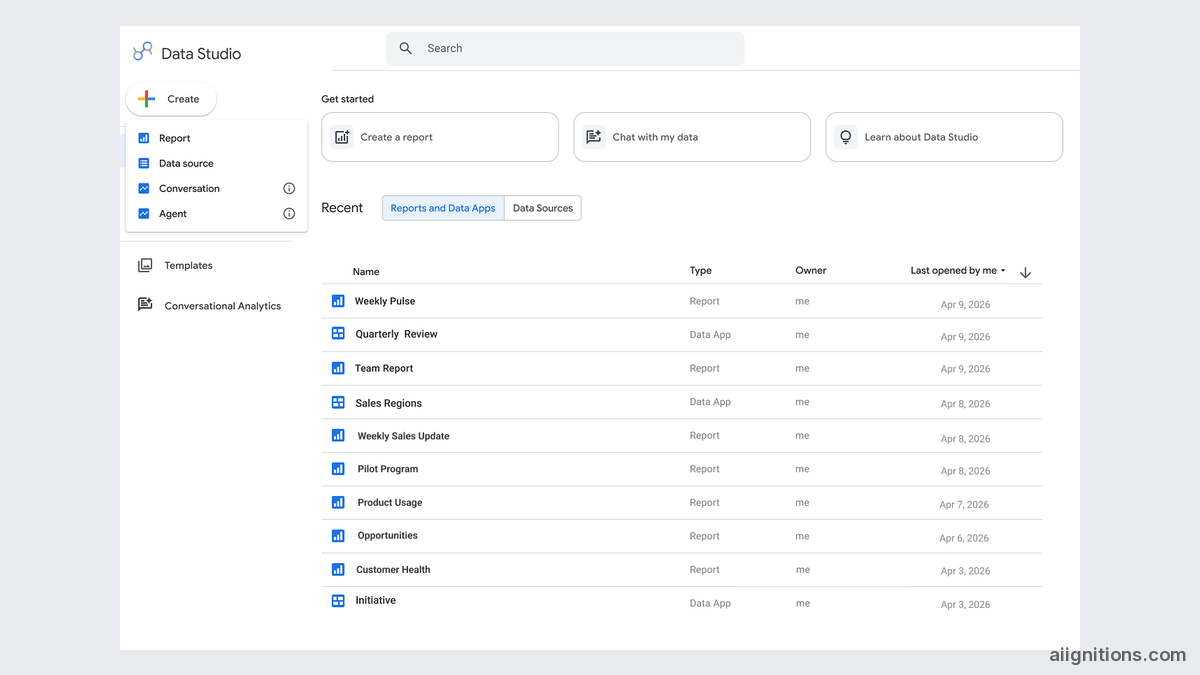Switch to the Data Sources tab

coord(543,208)
